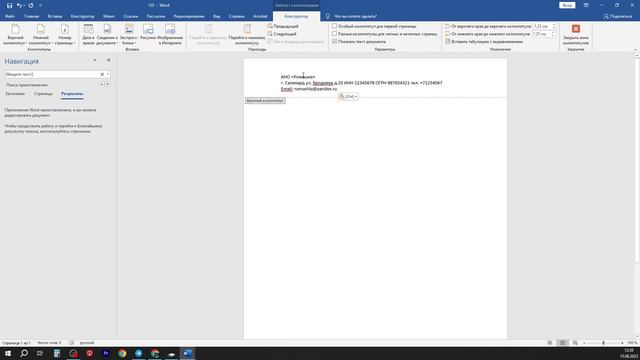Close the Навигация pane
640x360 pixels.
click(x=109, y=60)
